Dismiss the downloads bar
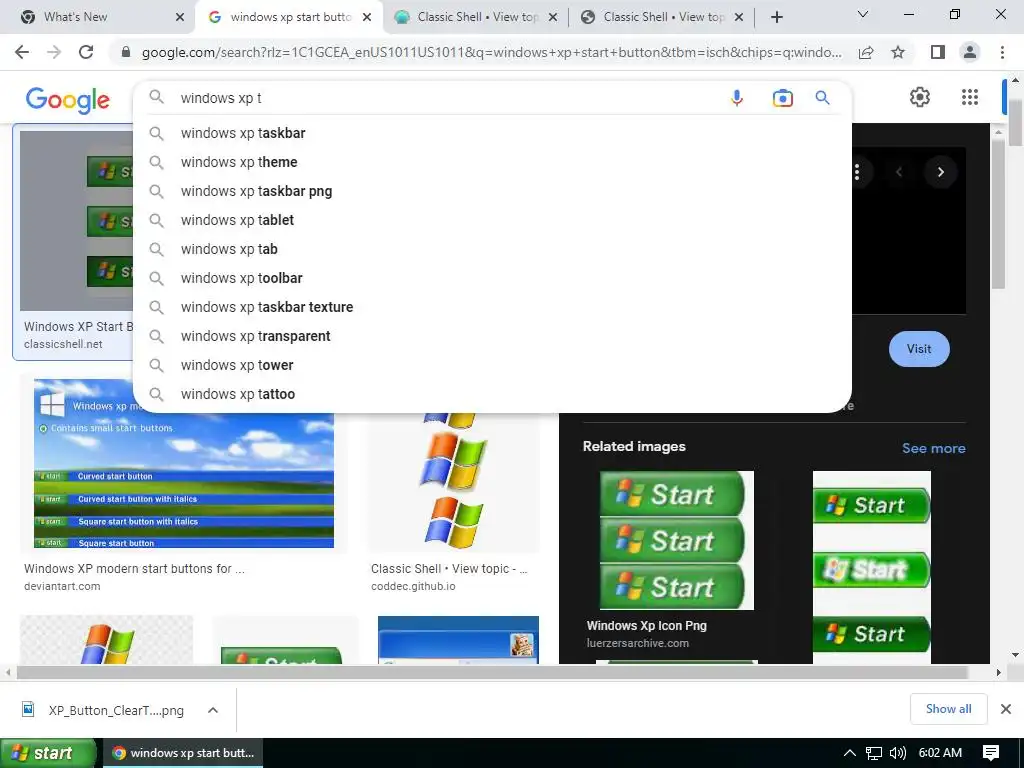1024x768 pixels. click(1006, 709)
